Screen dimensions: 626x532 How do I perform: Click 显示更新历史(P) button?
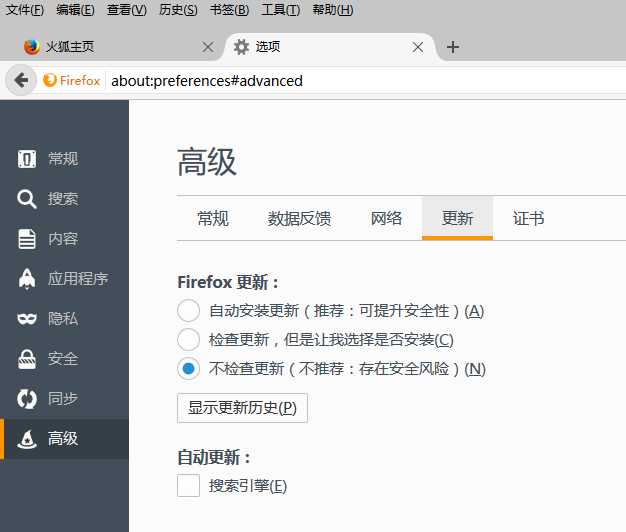pos(242,408)
